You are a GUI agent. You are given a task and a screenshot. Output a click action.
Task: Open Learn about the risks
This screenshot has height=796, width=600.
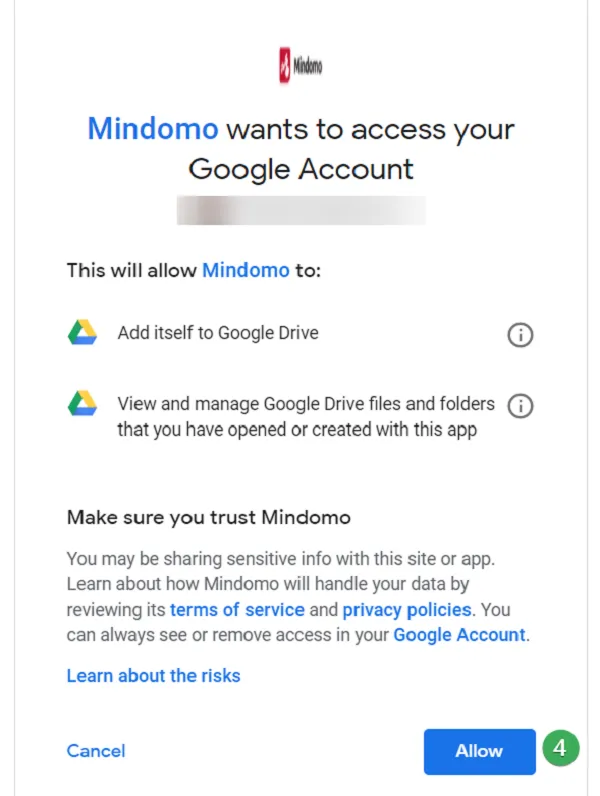(153, 676)
